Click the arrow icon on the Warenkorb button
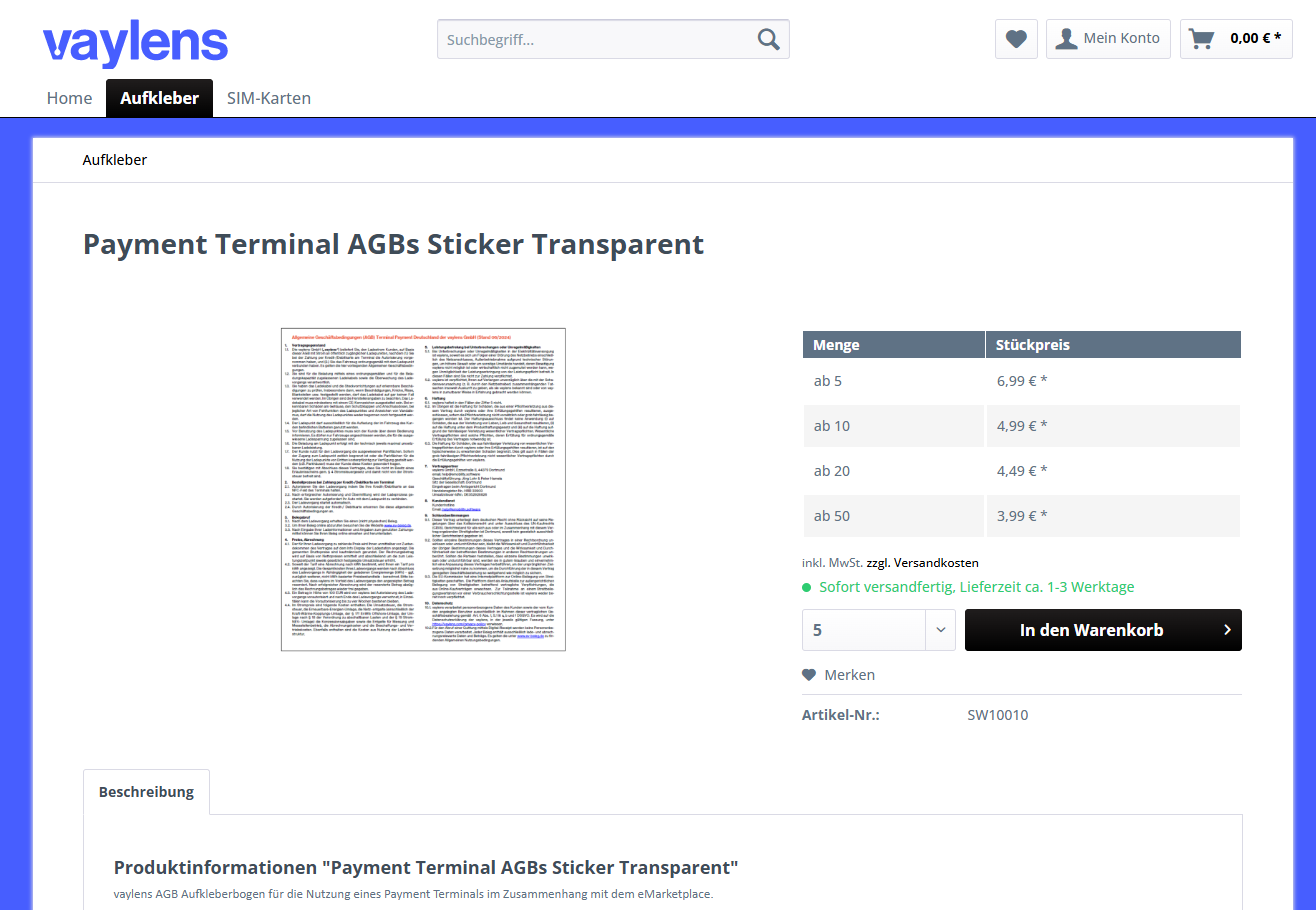This screenshot has height=910, width=1316. coord(1227,630)
